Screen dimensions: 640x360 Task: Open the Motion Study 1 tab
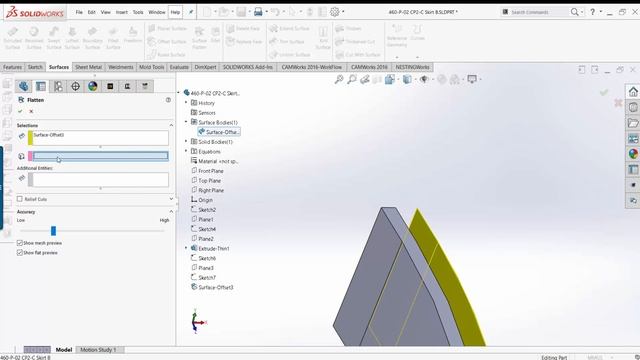pyautogui.click(x=98, y=350)
